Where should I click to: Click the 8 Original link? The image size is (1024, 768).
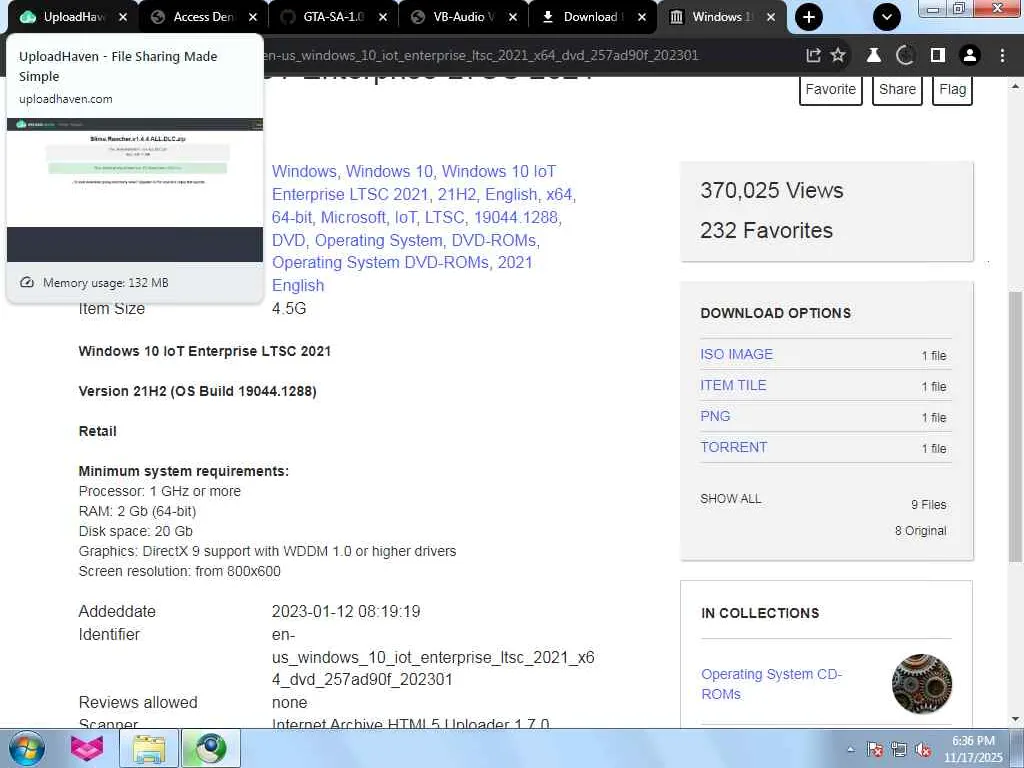coord(920,531)
